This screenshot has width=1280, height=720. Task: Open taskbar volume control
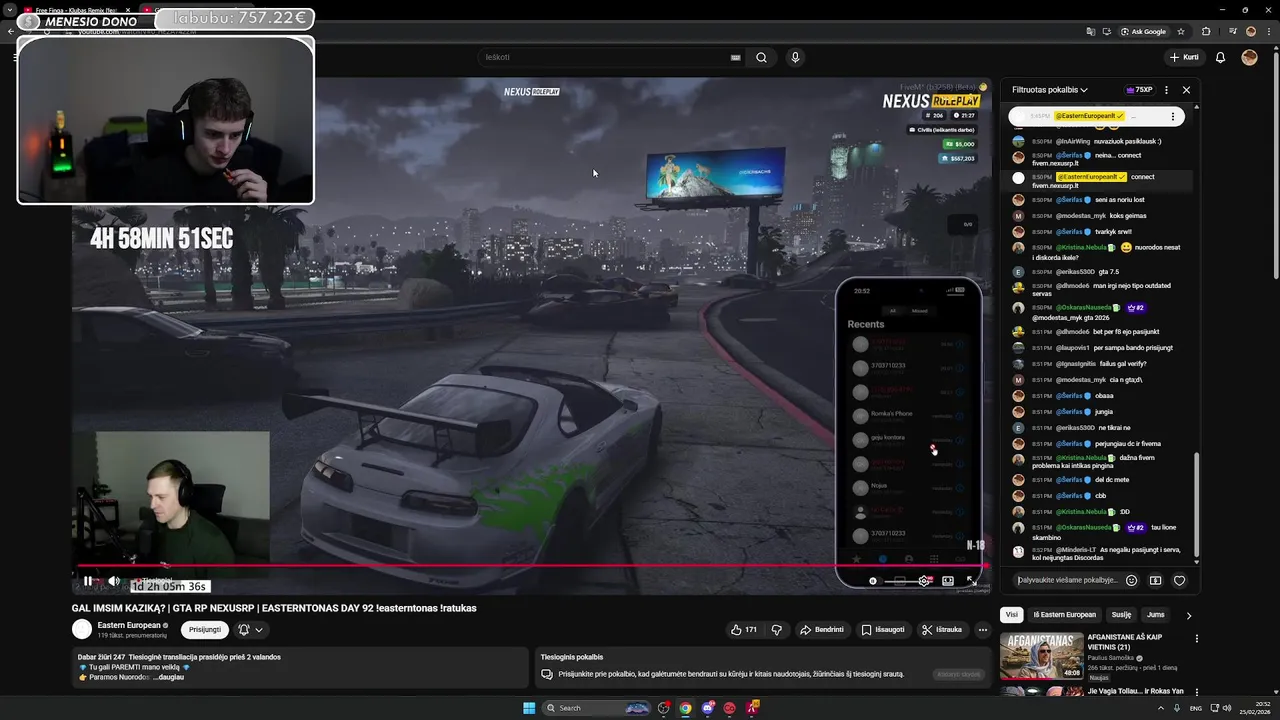click(1228, 708)
